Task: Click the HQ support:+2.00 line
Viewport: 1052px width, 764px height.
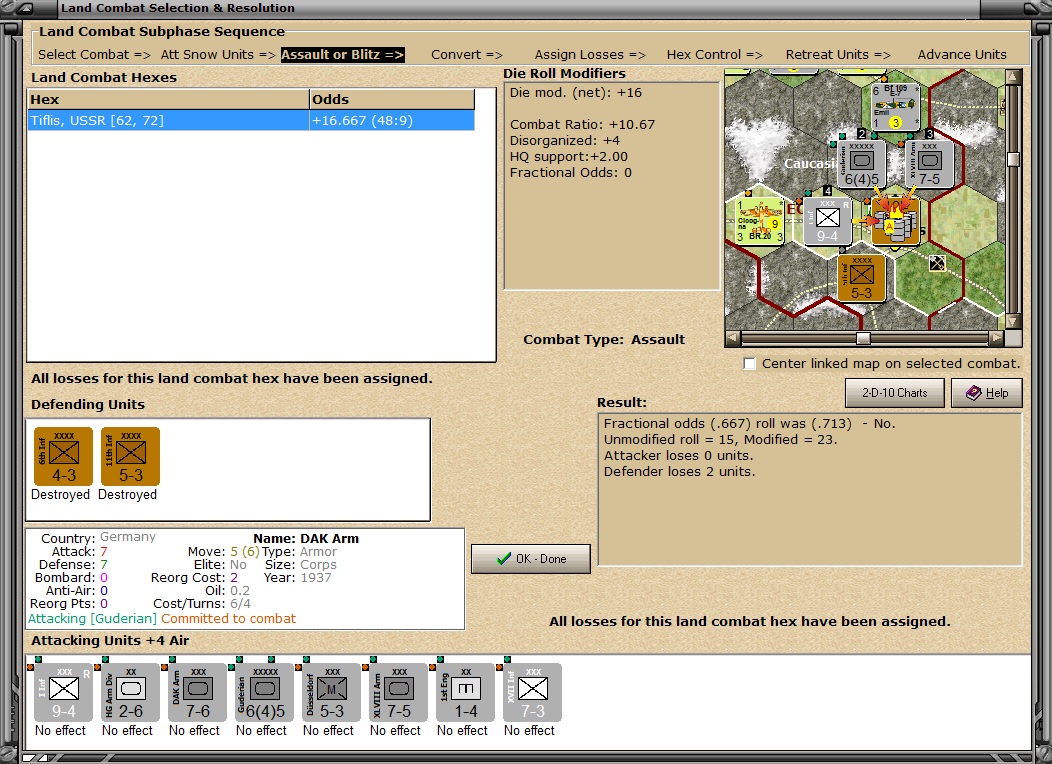Action: pos(569,157)
